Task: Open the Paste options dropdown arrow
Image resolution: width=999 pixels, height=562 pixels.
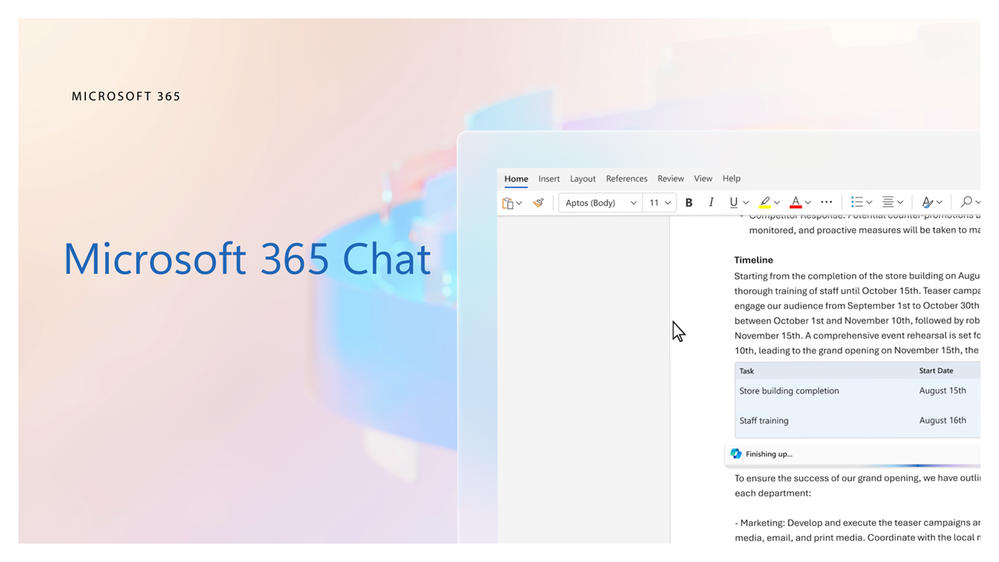Action: (519, 203)
